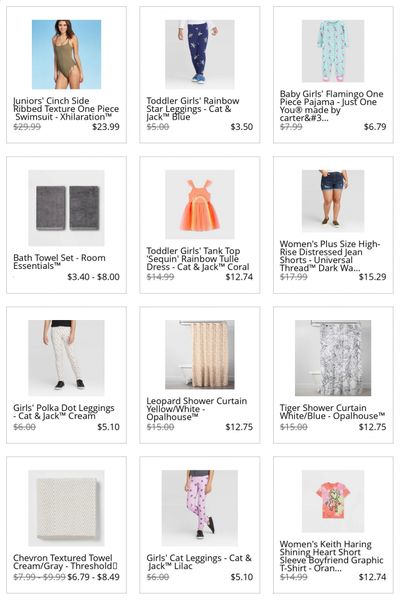Image resolution: width=400 pixels, height=600 pixels.
Task: Click the Toddler Girls' Rainbow Star Leggings title
Action: click(x=193, y=109)
